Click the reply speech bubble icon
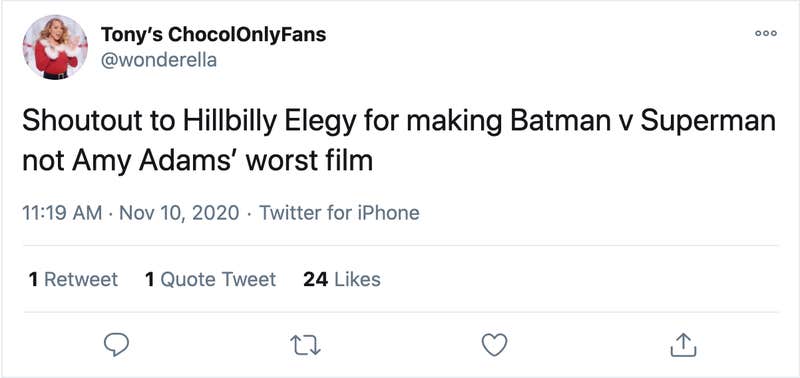This screenshot has height=378, width=800. pyautogui.click(x=116, y=345)
